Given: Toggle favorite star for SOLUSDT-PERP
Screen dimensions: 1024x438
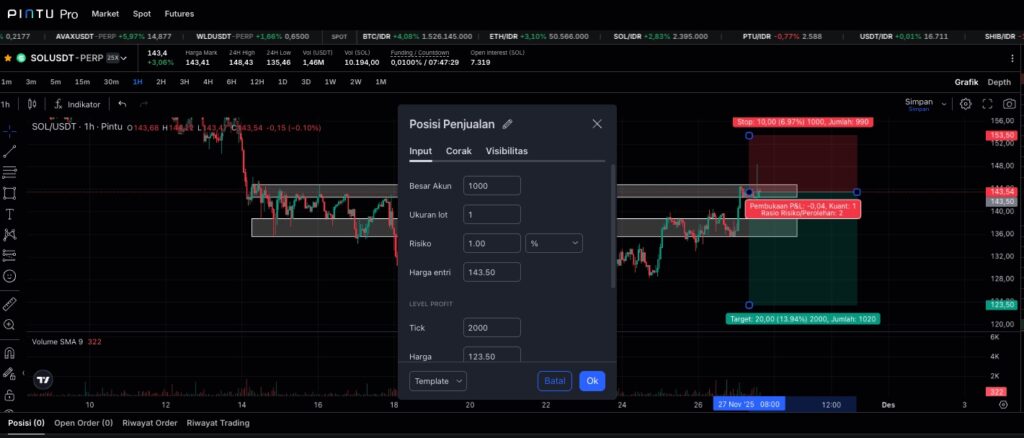Looking at the screenshot, I should [x=8, y=58].
